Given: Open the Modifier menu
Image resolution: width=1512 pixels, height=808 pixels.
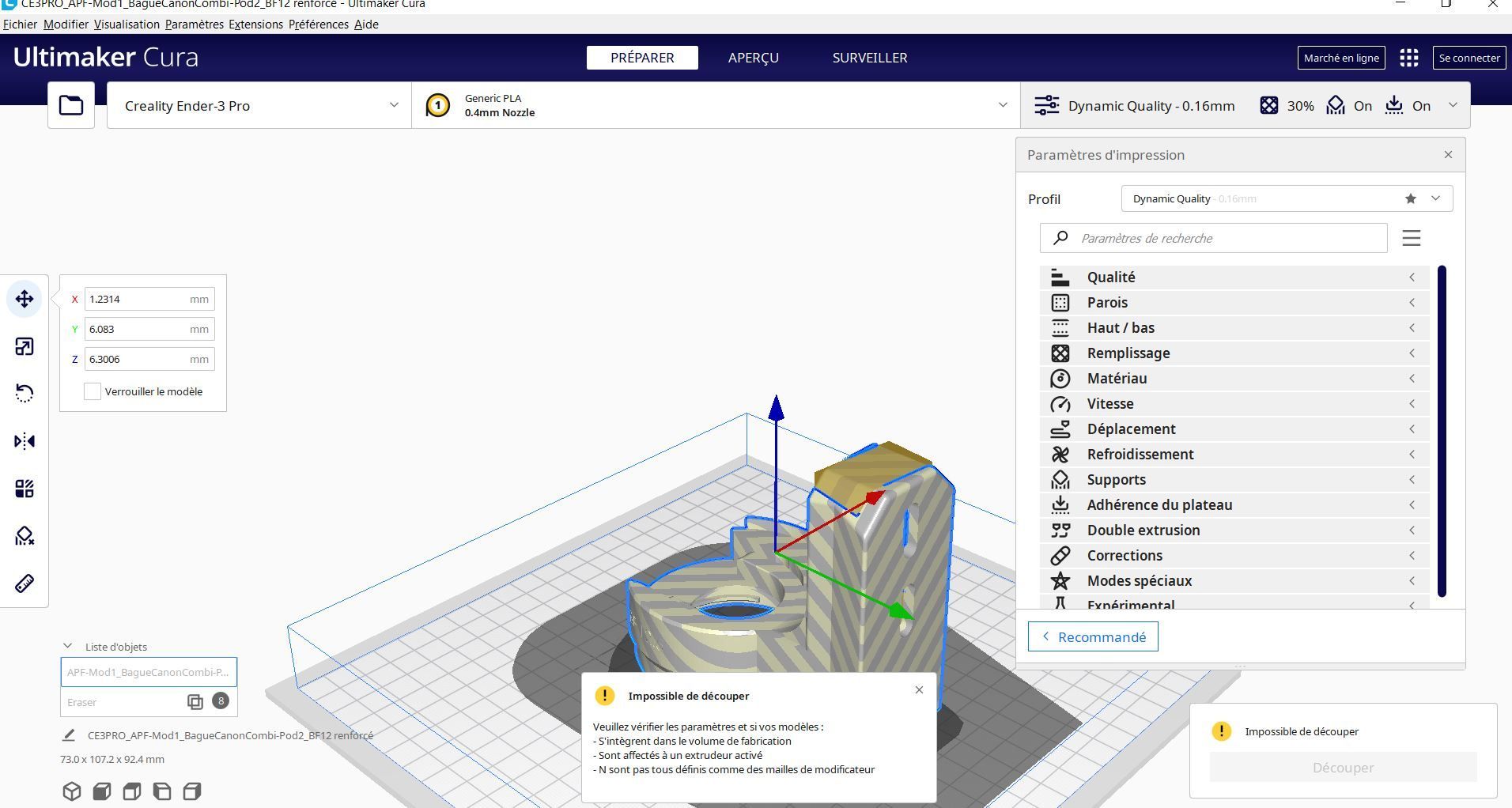Looking at the screenshot, I should point(66,25).
